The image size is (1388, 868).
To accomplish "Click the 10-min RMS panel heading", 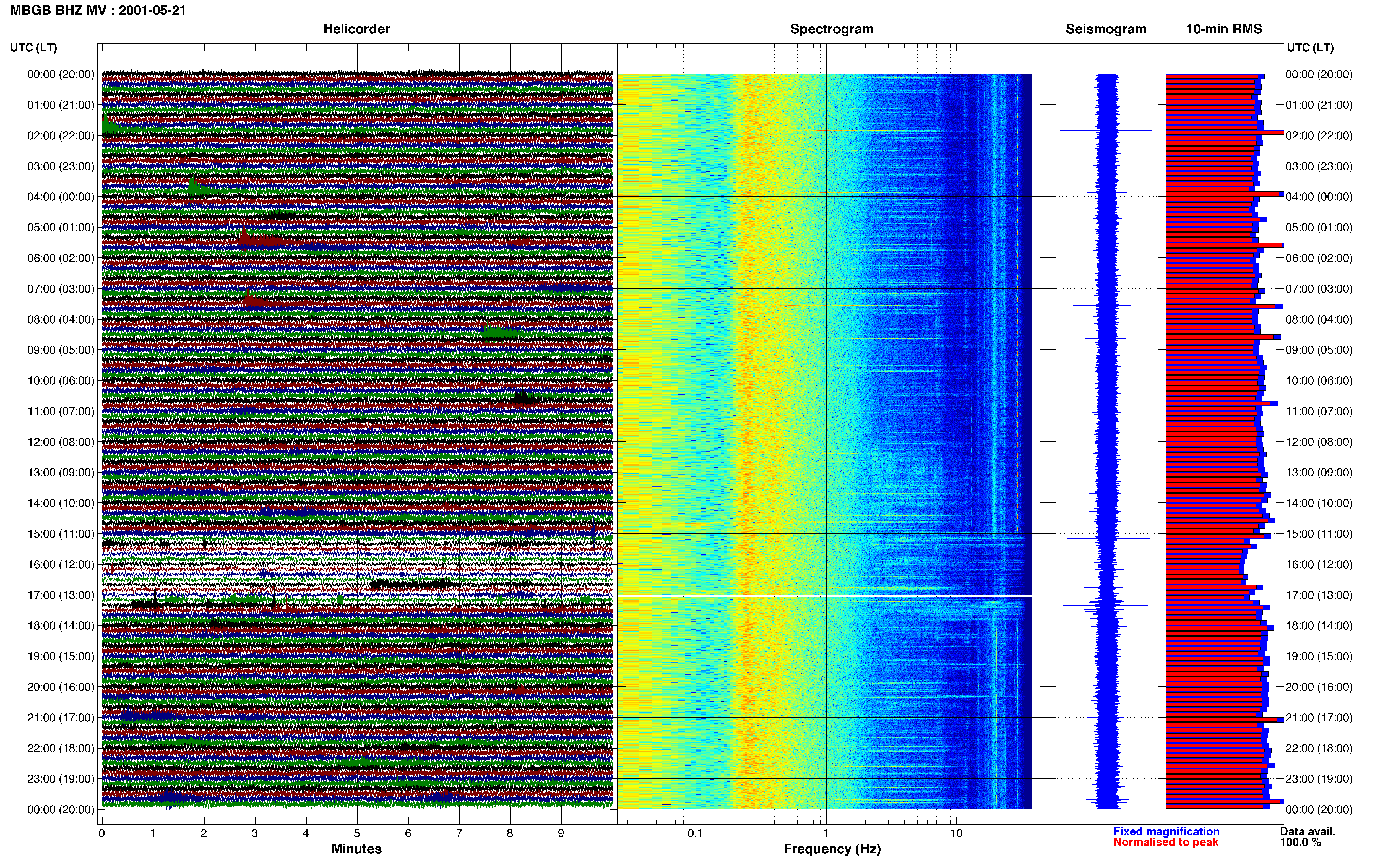I will 1224,29.
